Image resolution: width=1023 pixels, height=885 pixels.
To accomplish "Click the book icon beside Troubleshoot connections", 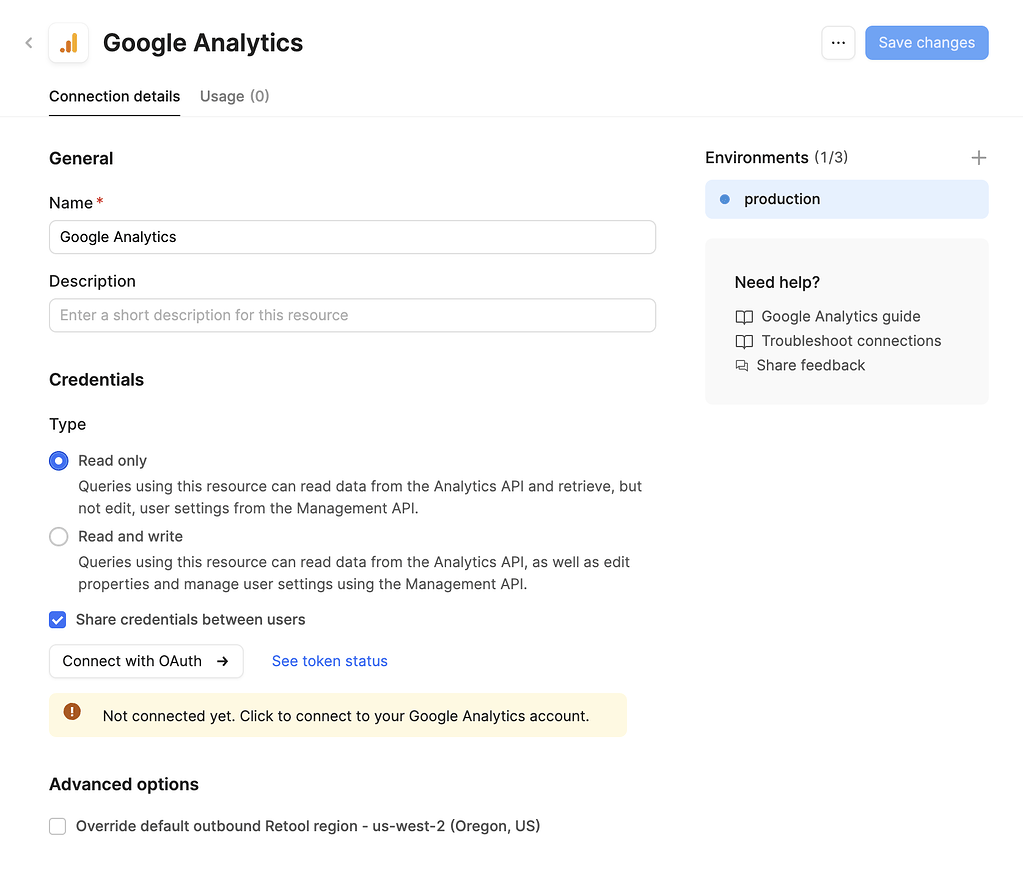I will click(x=743, y=340).
